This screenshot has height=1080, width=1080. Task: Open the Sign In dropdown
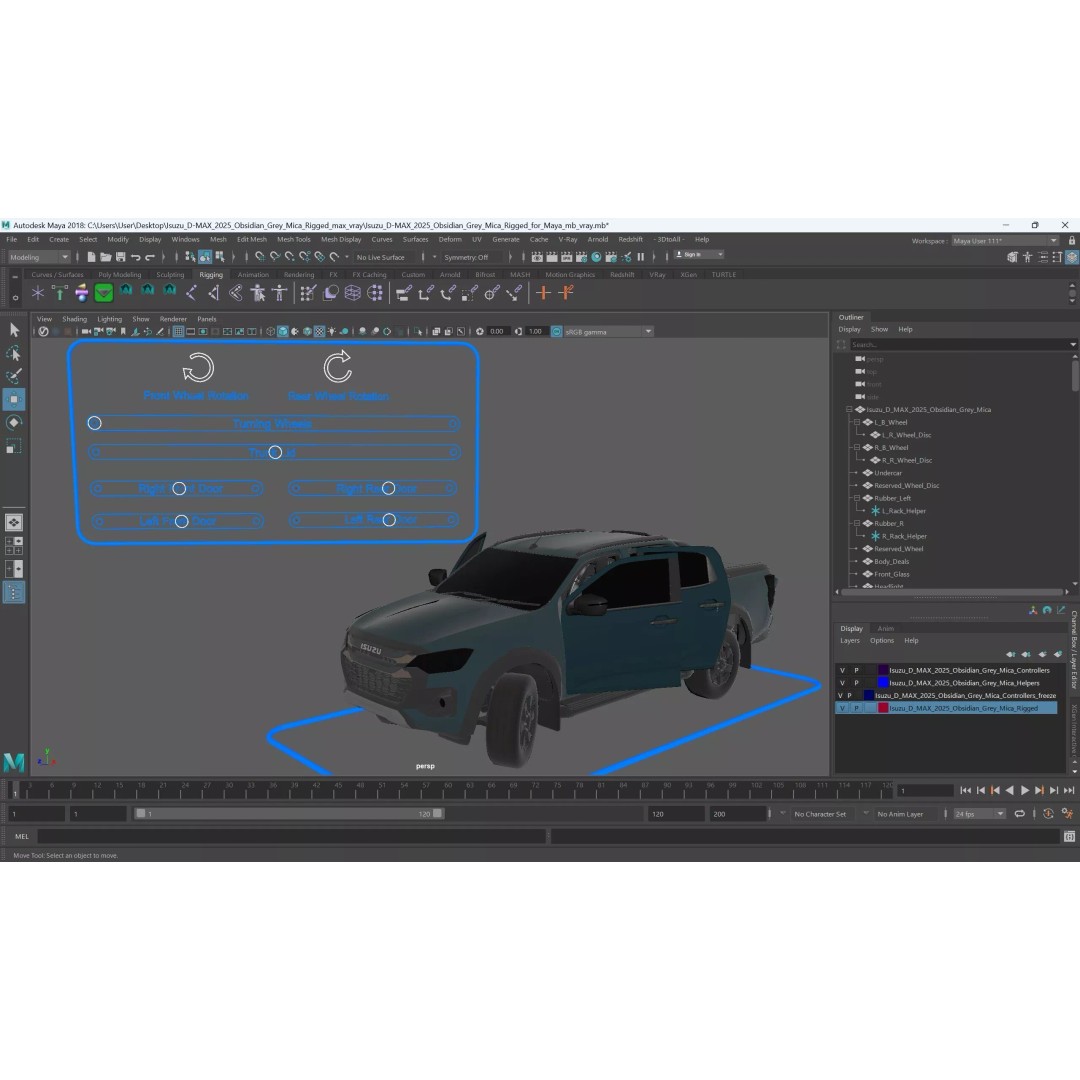pyautogui.click(x=698, y=255)
